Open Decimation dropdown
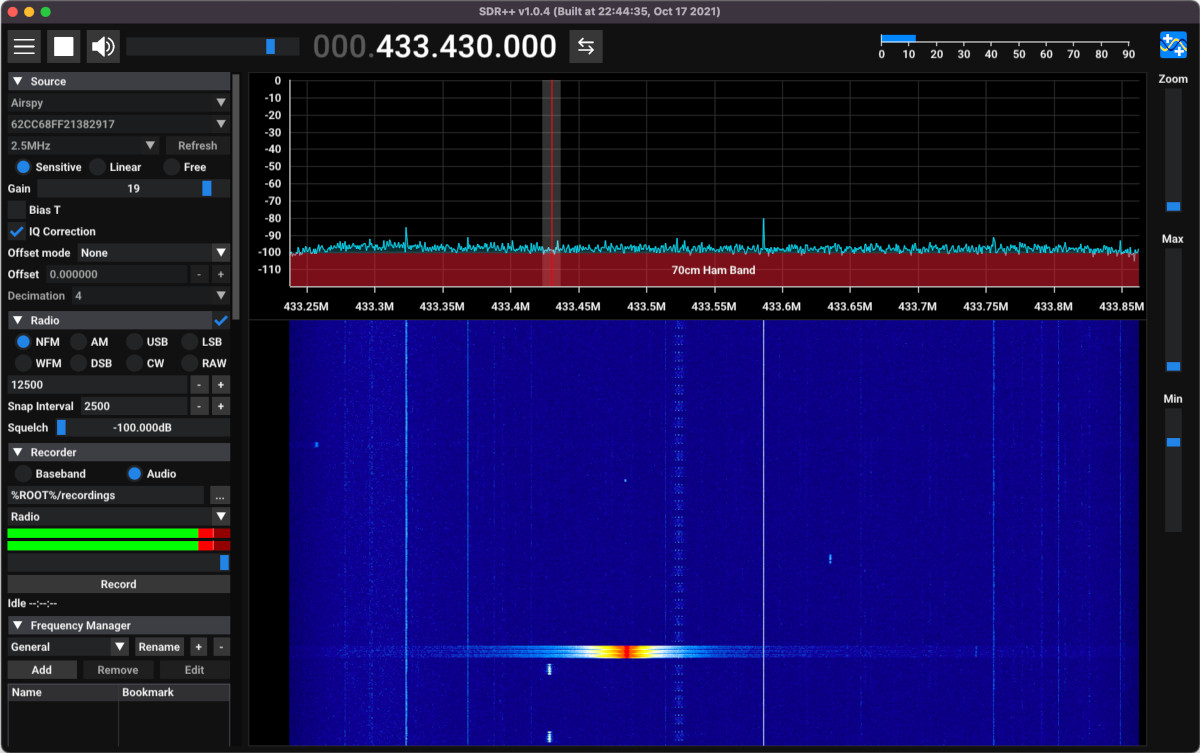This screenshot has height=753, width=1200. pos(150,296)
